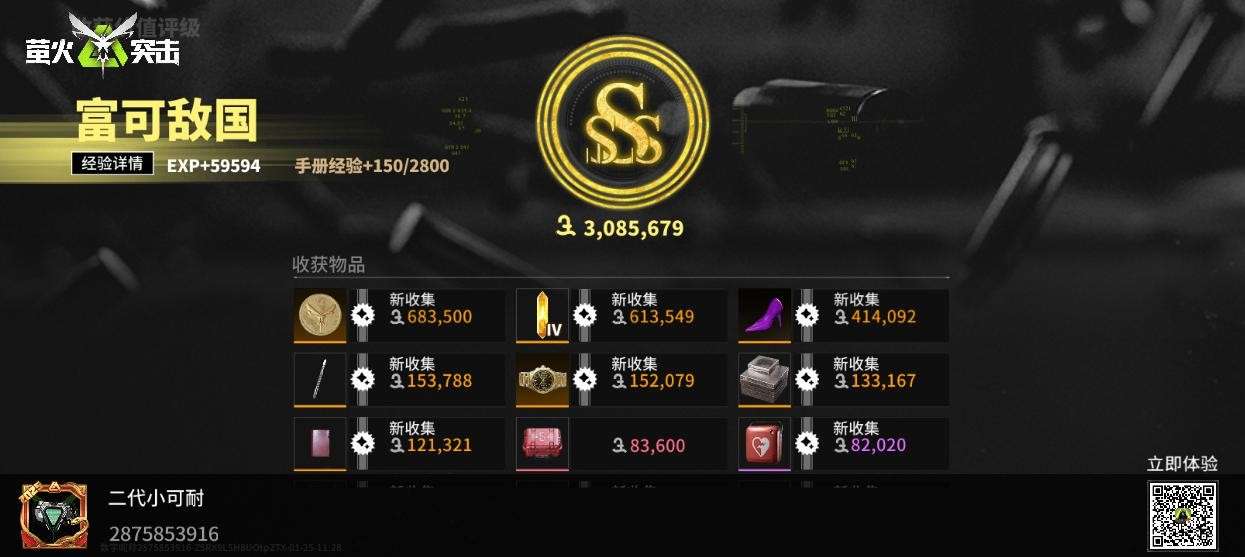
Task: Click the new-collection badge beside 613,549
Action: point(585,316)
